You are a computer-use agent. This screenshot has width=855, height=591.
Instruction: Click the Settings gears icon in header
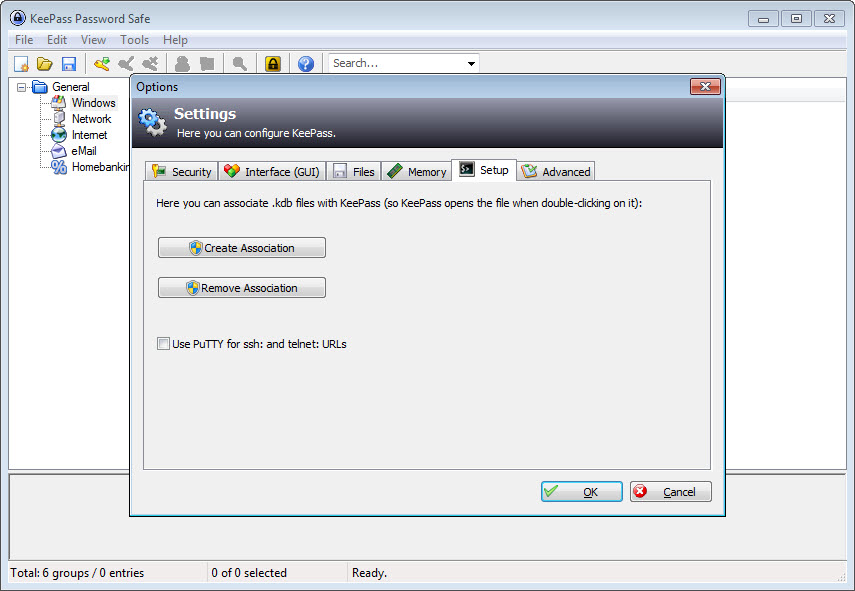tap(153, 122)
